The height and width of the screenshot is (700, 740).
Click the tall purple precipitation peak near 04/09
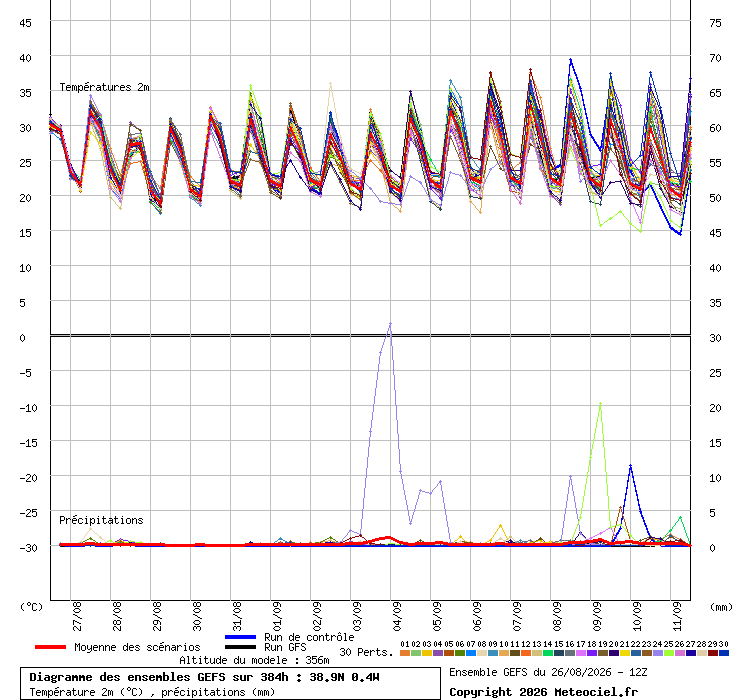390,324
